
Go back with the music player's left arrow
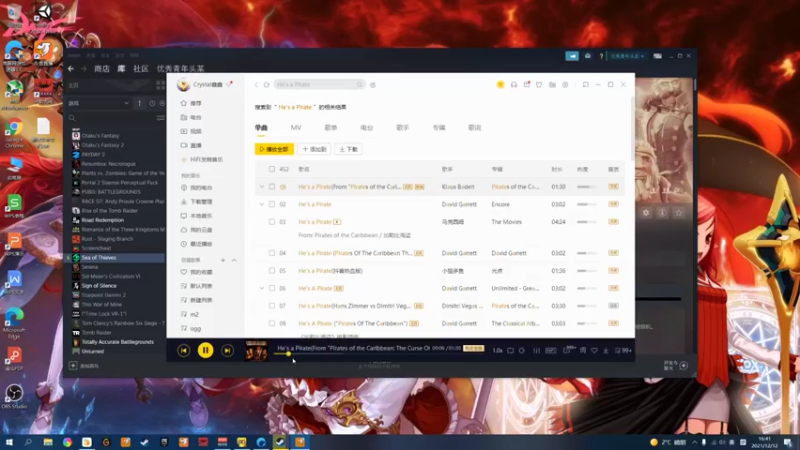257,85
